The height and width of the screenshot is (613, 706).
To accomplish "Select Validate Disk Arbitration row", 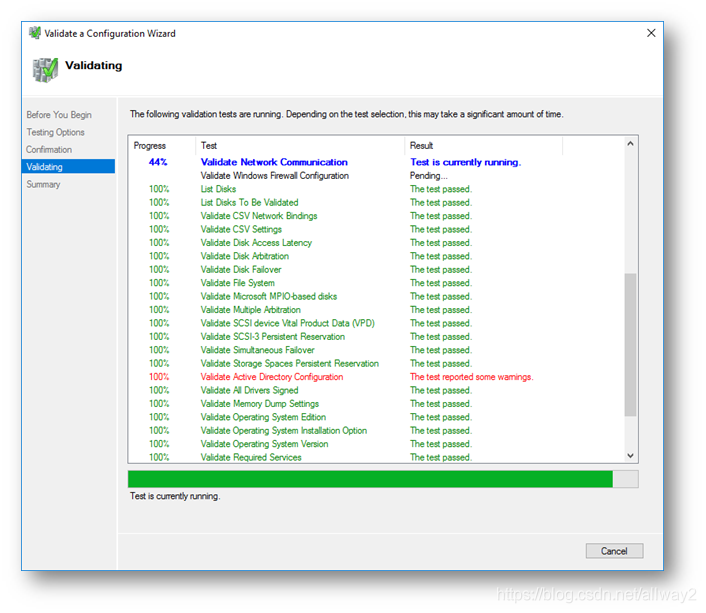I will click(376, 256).
